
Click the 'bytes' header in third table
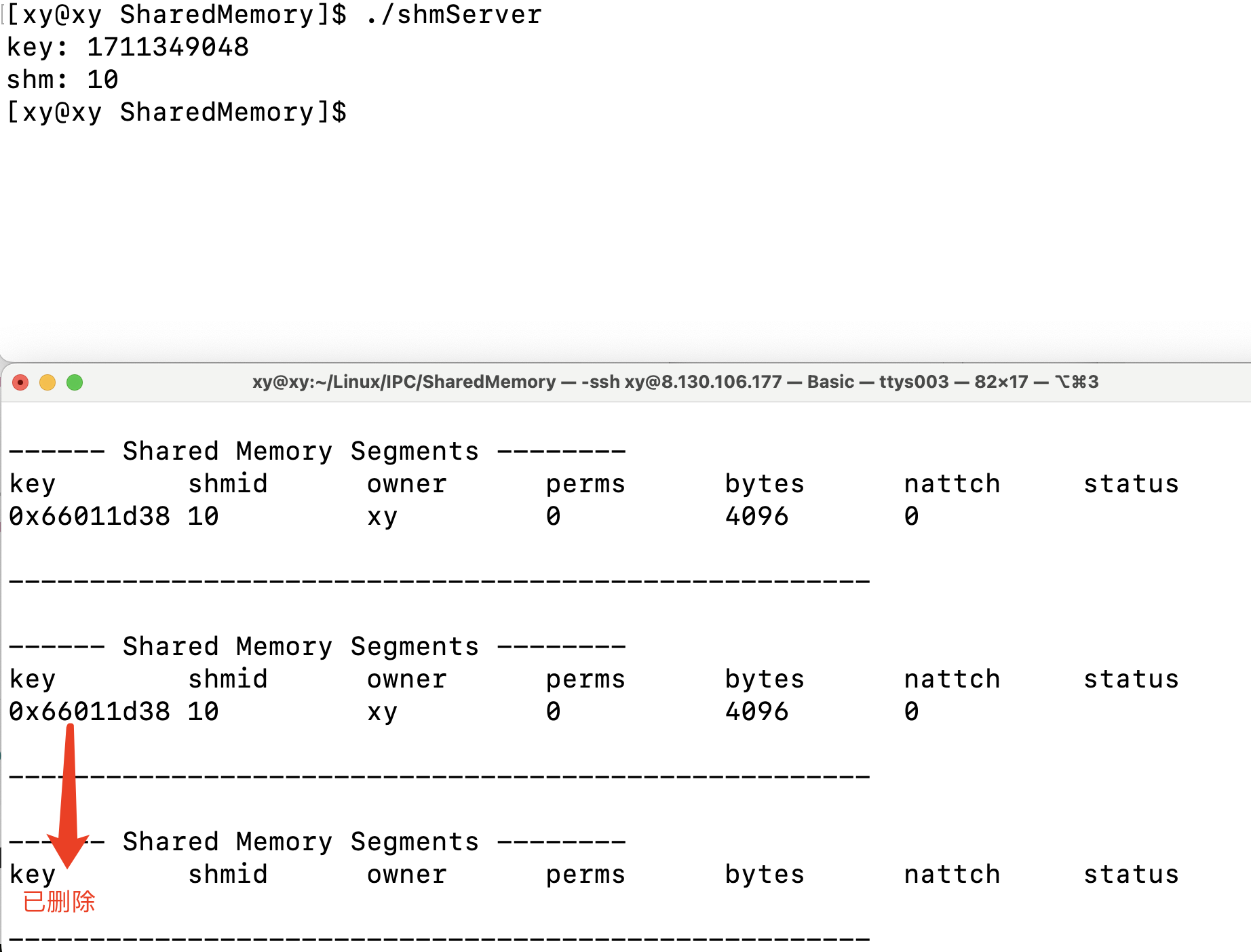[x=765, y=875]
